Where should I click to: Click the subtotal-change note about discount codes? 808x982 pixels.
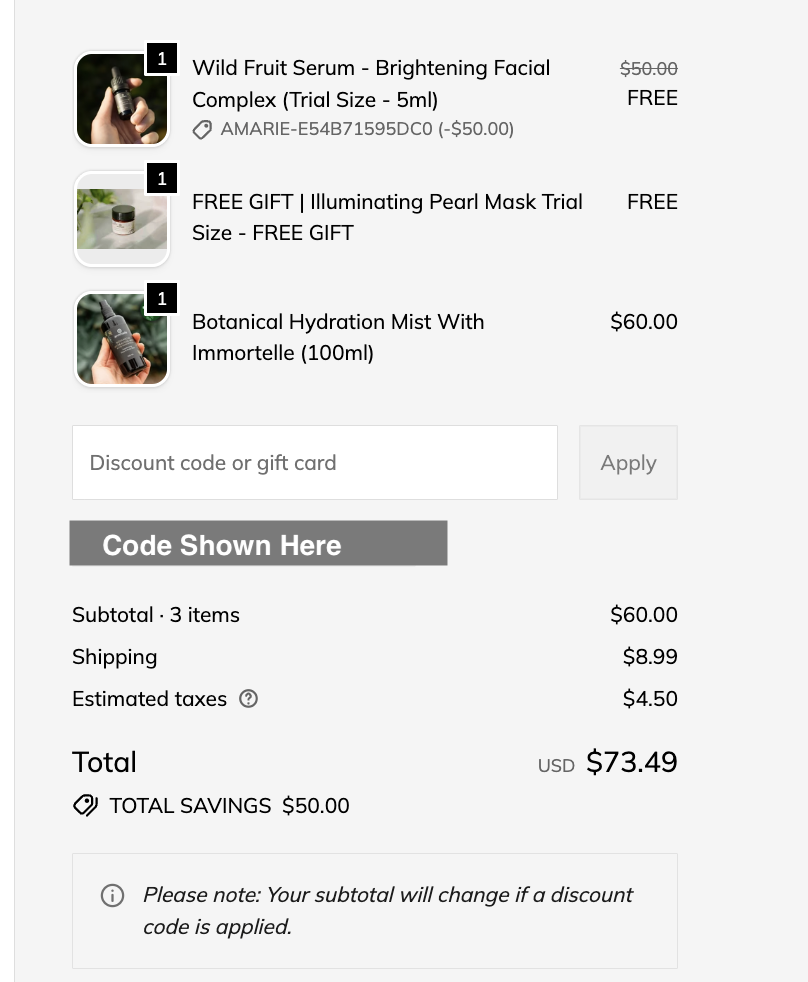tap(387, 910)
